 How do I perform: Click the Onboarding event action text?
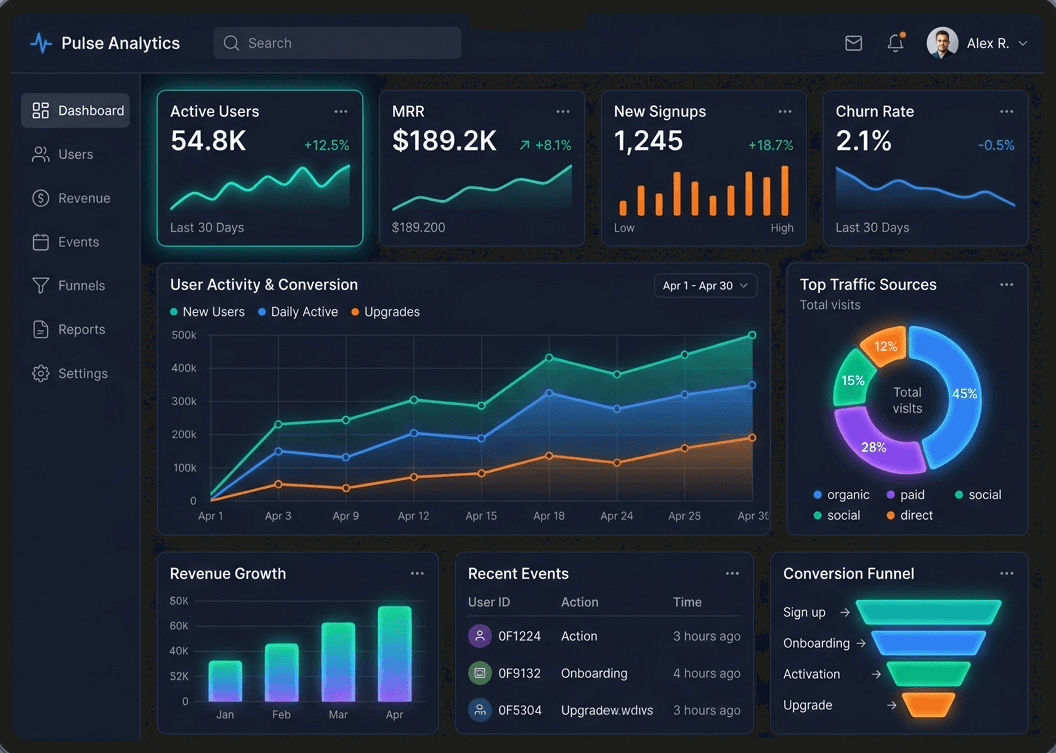[x=594, y=674]
